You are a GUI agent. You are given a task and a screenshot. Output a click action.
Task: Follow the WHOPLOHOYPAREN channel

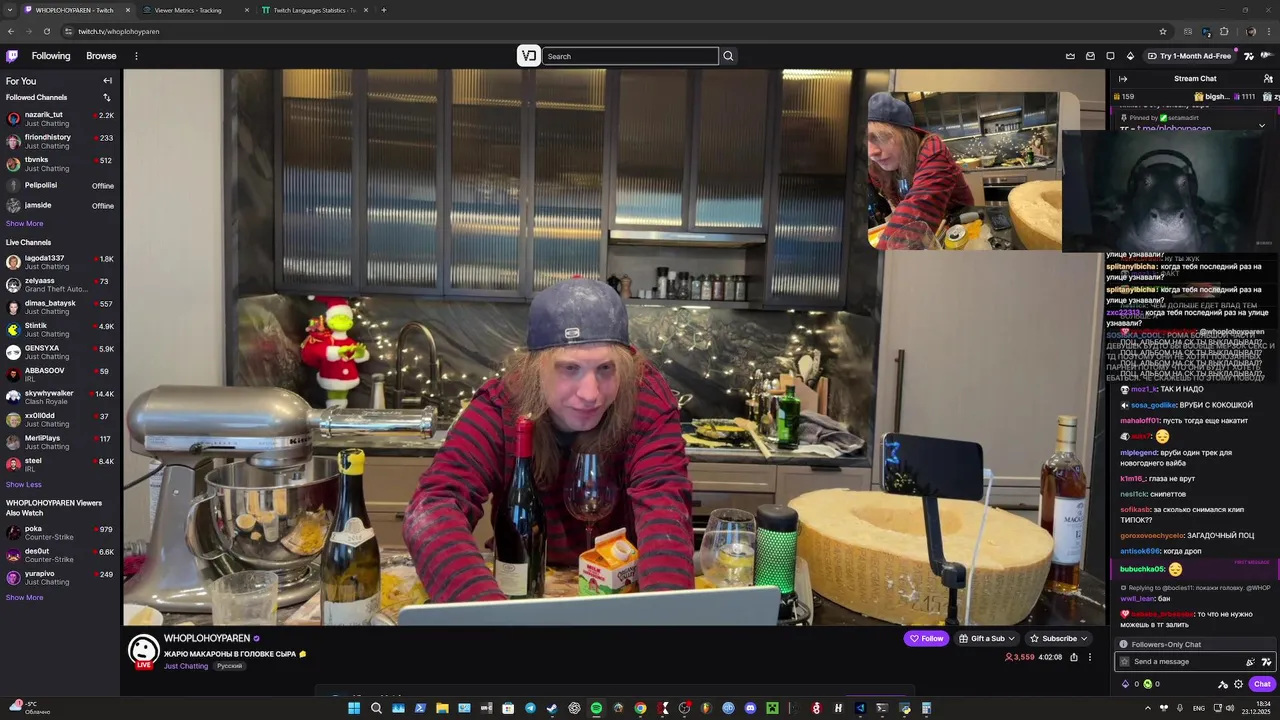[x=926, y=638]
